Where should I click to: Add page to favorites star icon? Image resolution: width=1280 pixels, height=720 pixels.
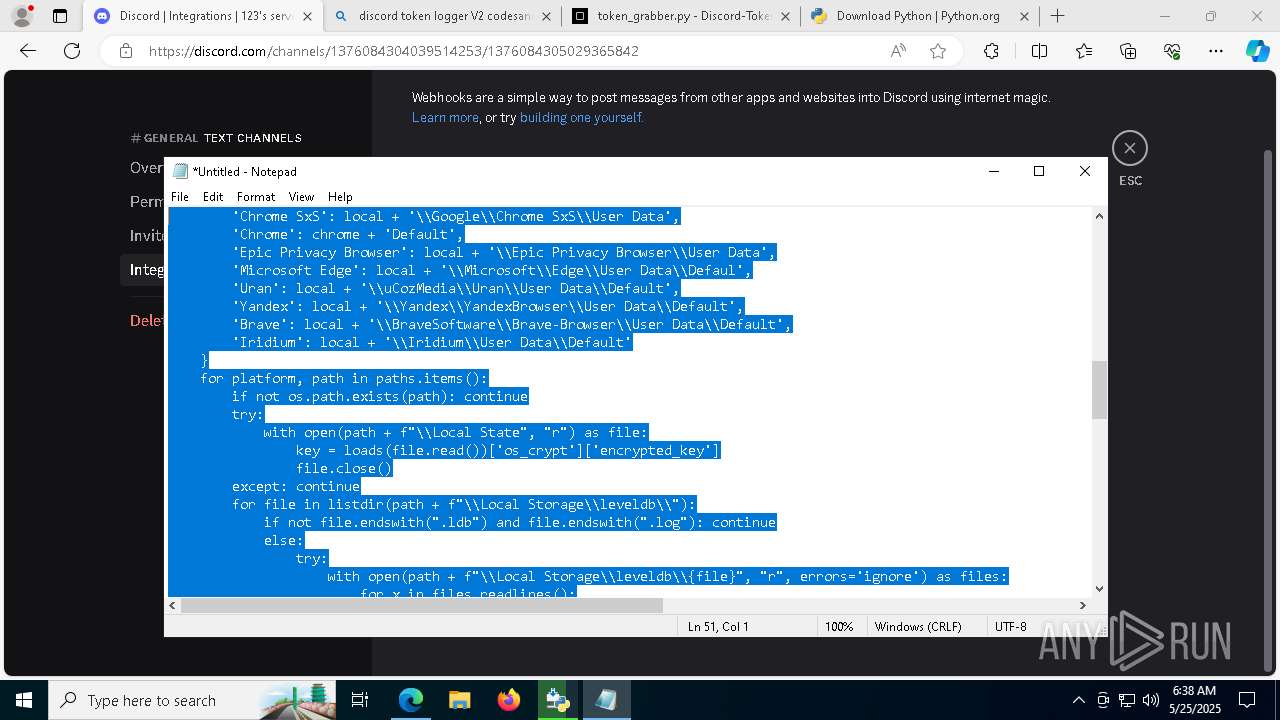pyautogui.click(x=938, y=51)
